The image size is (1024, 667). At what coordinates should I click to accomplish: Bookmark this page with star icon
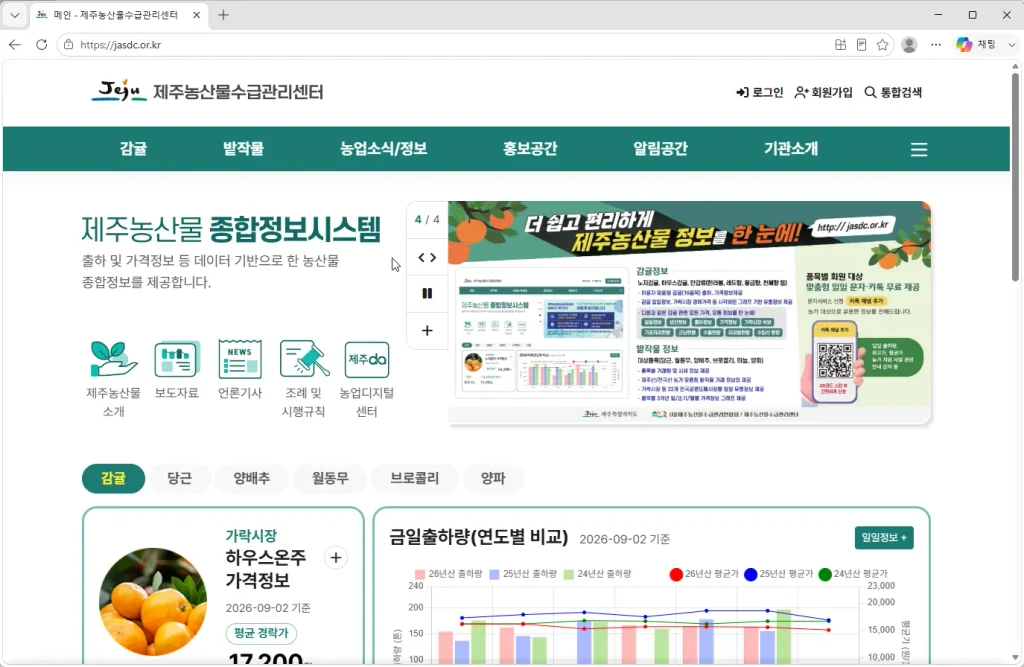(882, 44)
